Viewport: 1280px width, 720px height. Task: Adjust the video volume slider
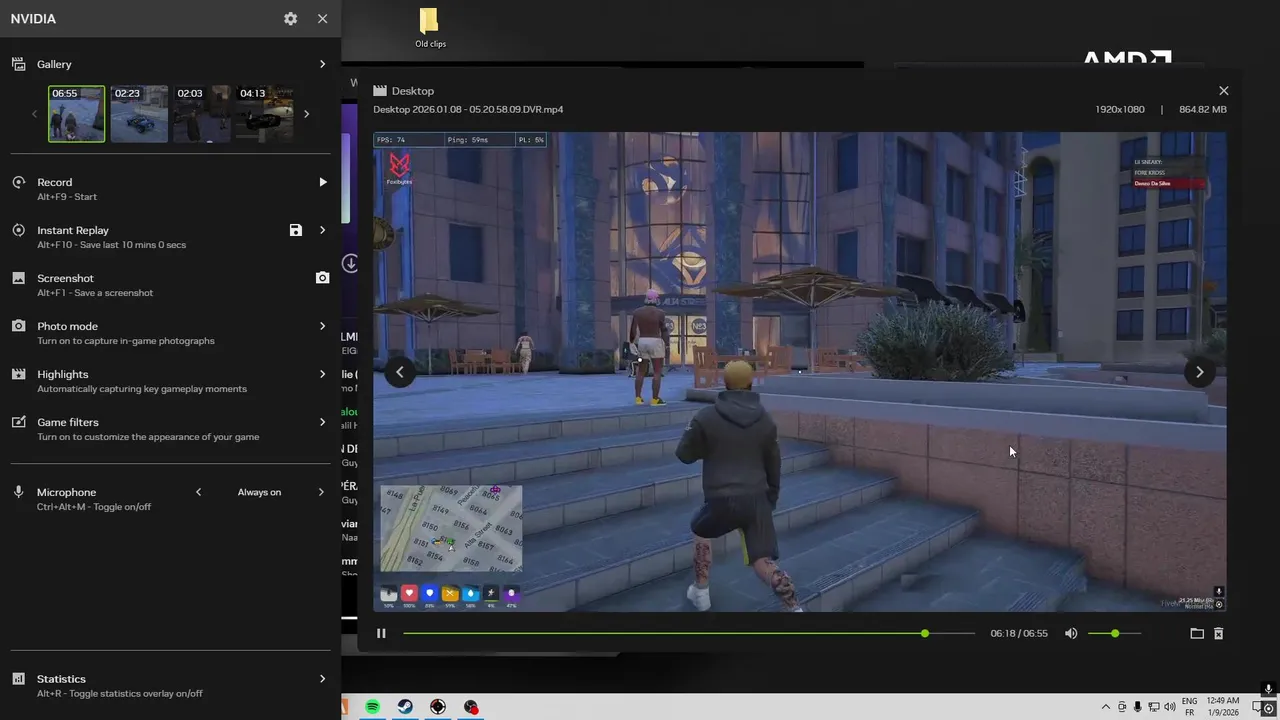(1114, 633)
